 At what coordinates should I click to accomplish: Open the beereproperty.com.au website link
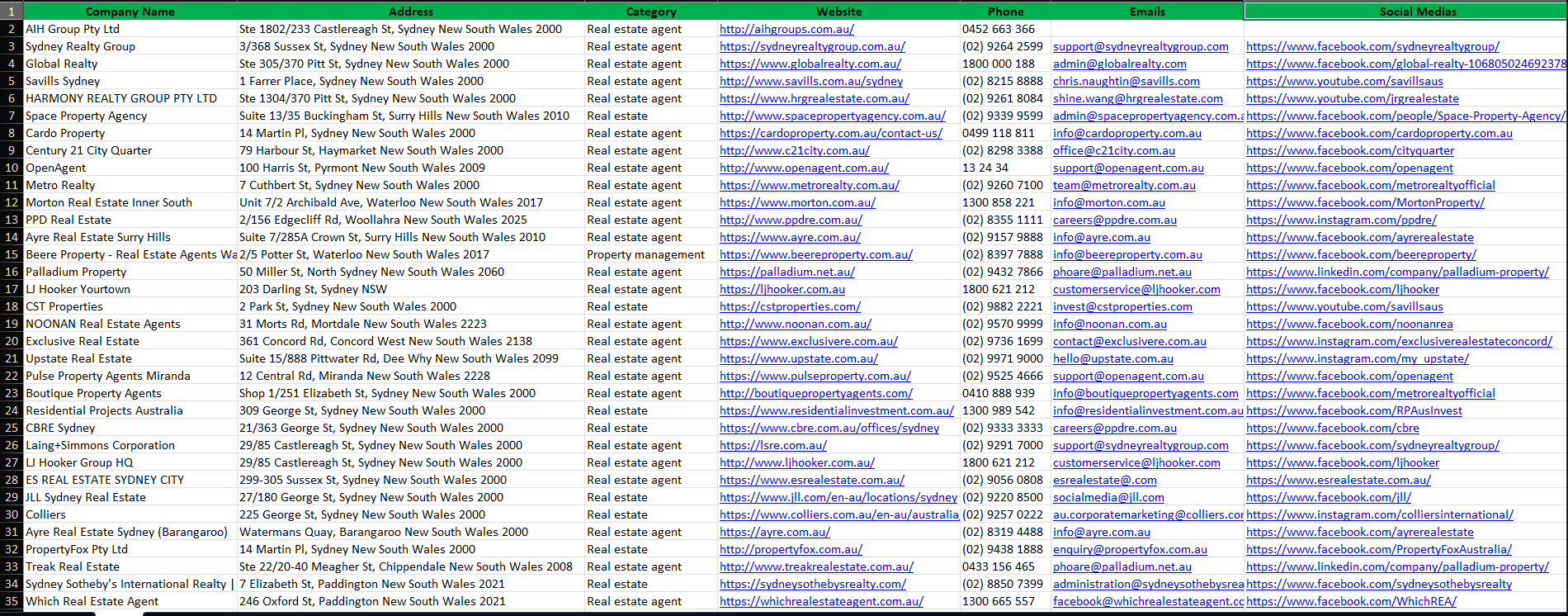[816, 254]
